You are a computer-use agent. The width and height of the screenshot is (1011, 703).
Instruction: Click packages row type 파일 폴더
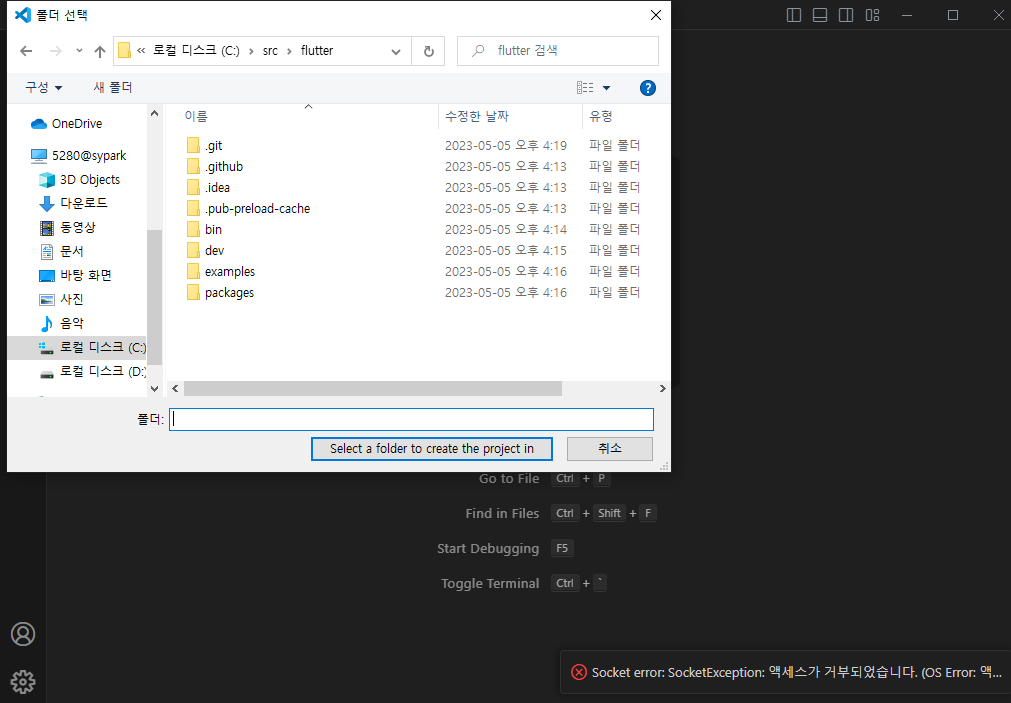coord(614,293)
